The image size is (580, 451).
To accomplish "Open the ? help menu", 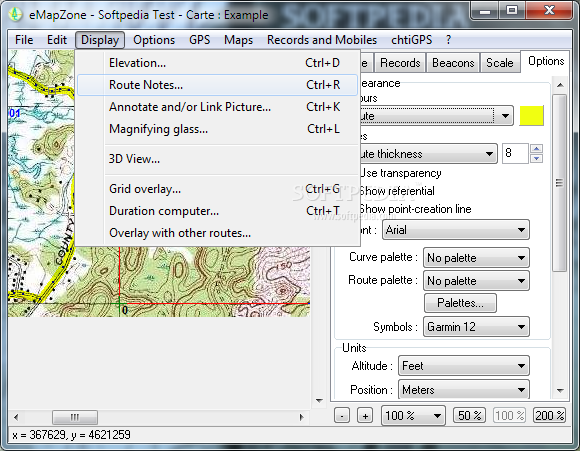I will 448,40.
